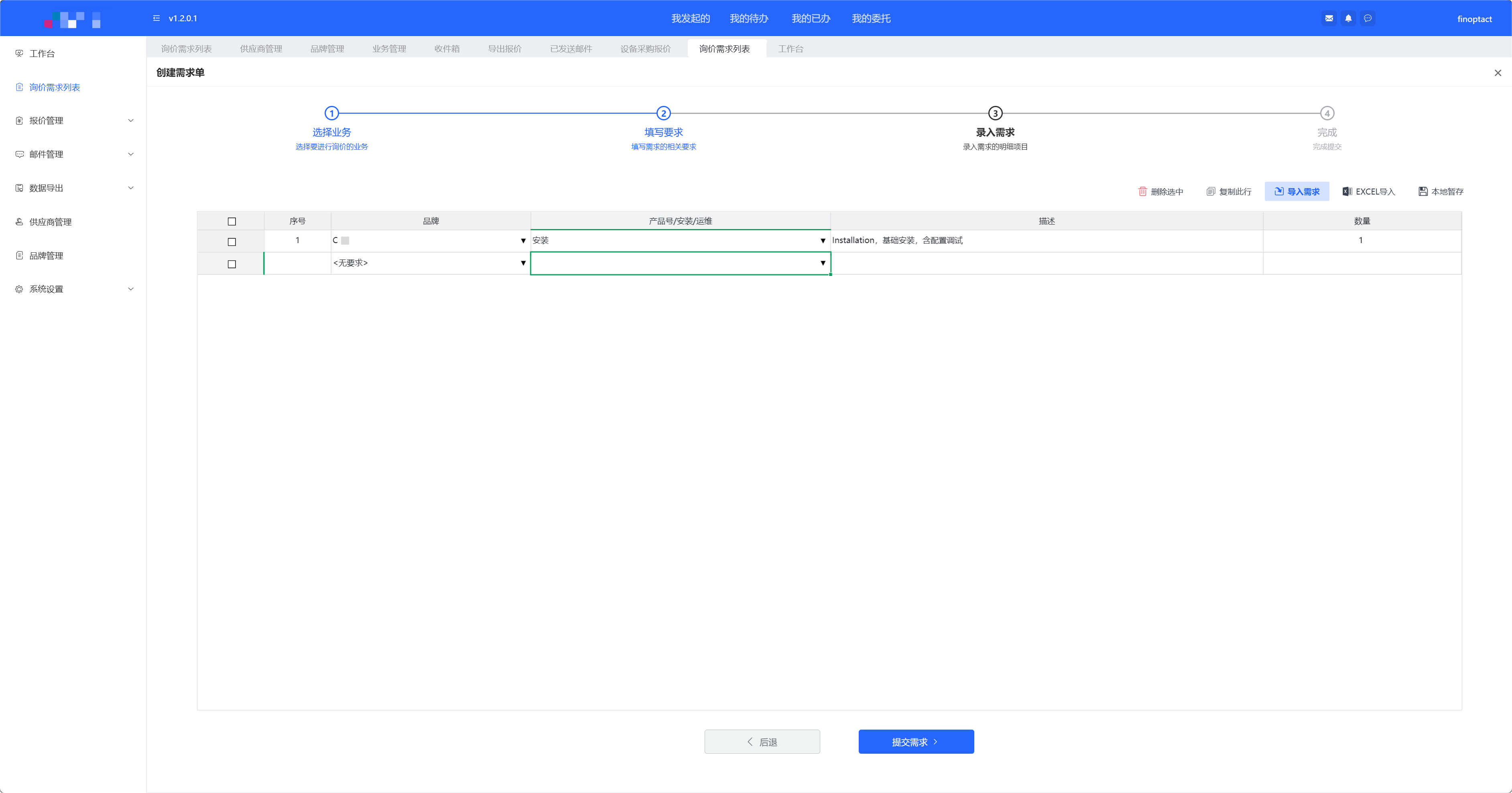The image size is (1512, 793).
Task: Click the EXCEL导入 import icon
Action: 1347,191
